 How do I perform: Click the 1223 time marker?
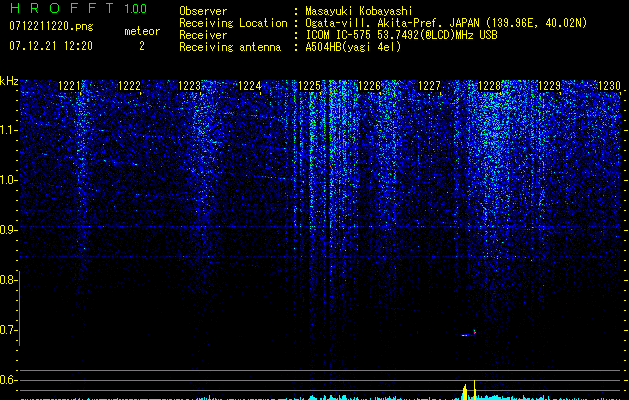coord(189,86)
